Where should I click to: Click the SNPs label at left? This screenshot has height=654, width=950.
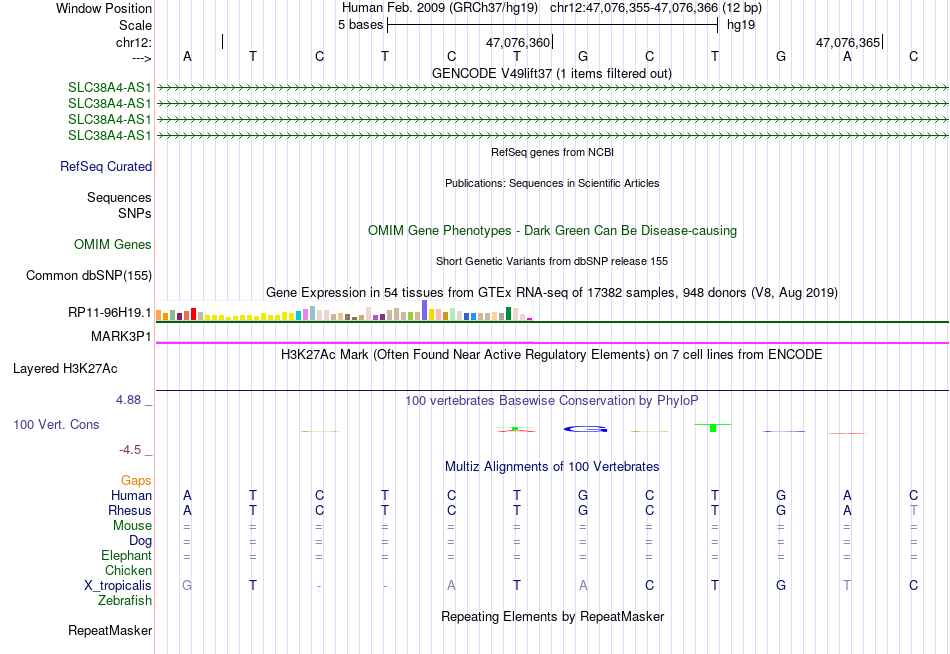click(x=135, y=213)
